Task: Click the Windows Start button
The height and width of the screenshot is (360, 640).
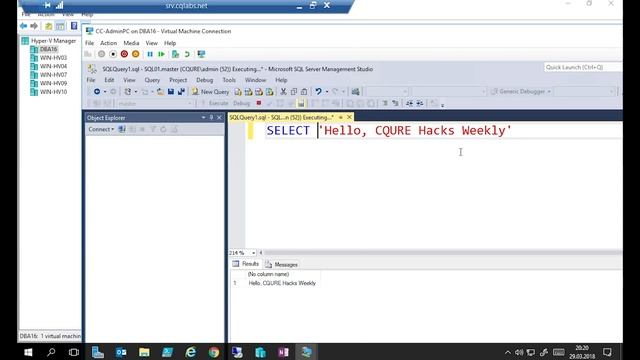Action: click(28, 352)
